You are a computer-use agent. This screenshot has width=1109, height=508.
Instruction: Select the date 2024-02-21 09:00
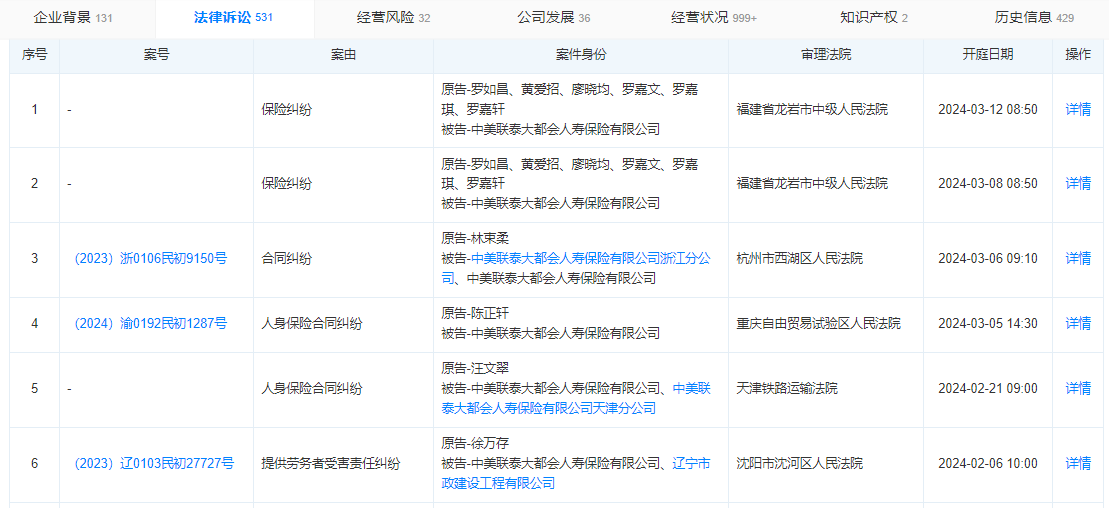tap(987, 388)
